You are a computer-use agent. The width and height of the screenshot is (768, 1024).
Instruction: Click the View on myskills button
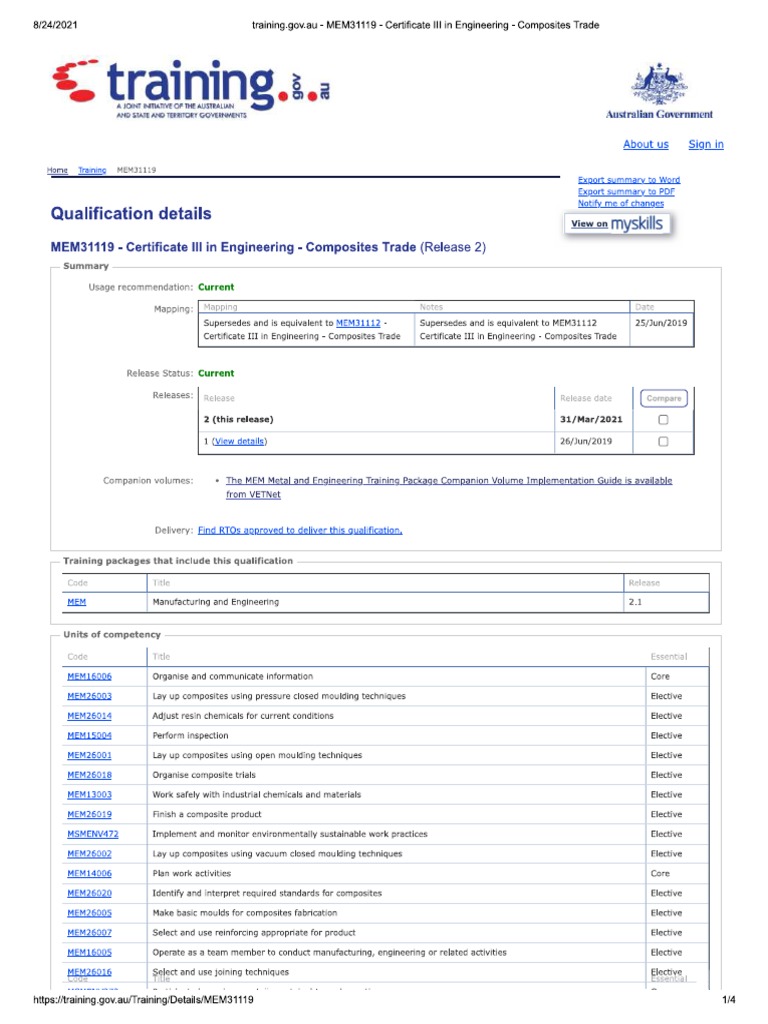pos(617,224)
